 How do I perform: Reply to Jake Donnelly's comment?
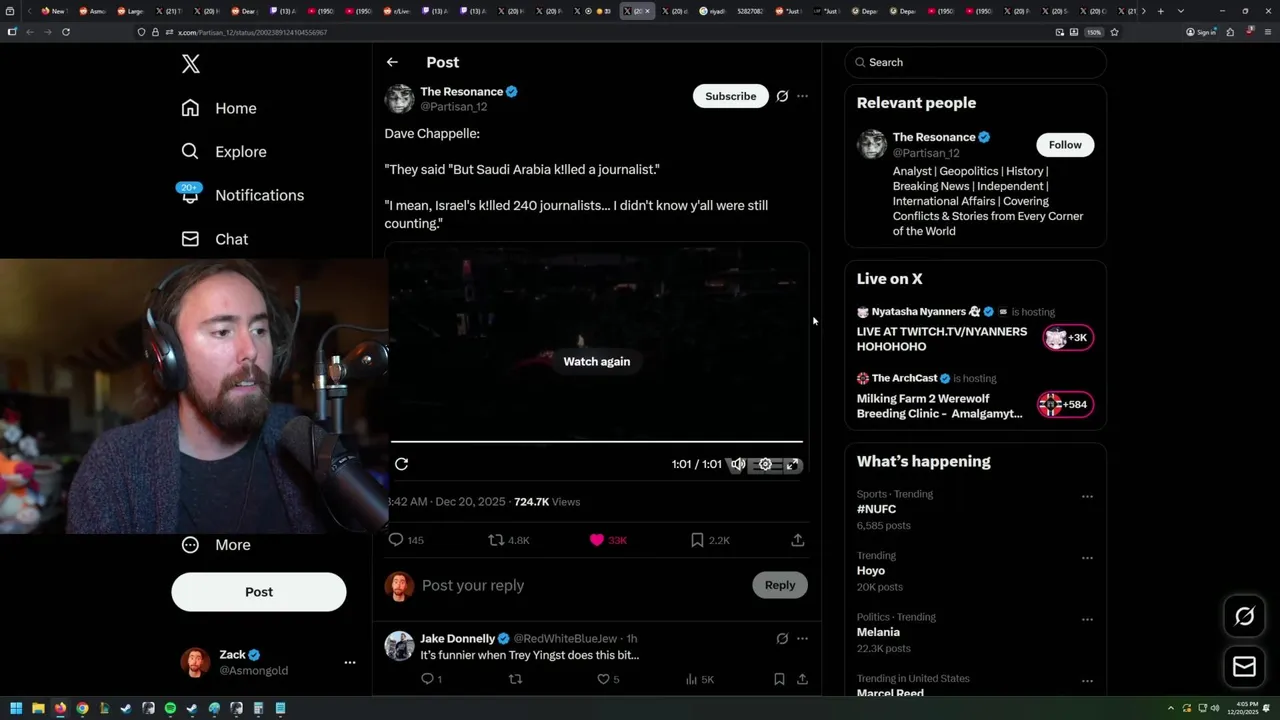pos(431,679)
